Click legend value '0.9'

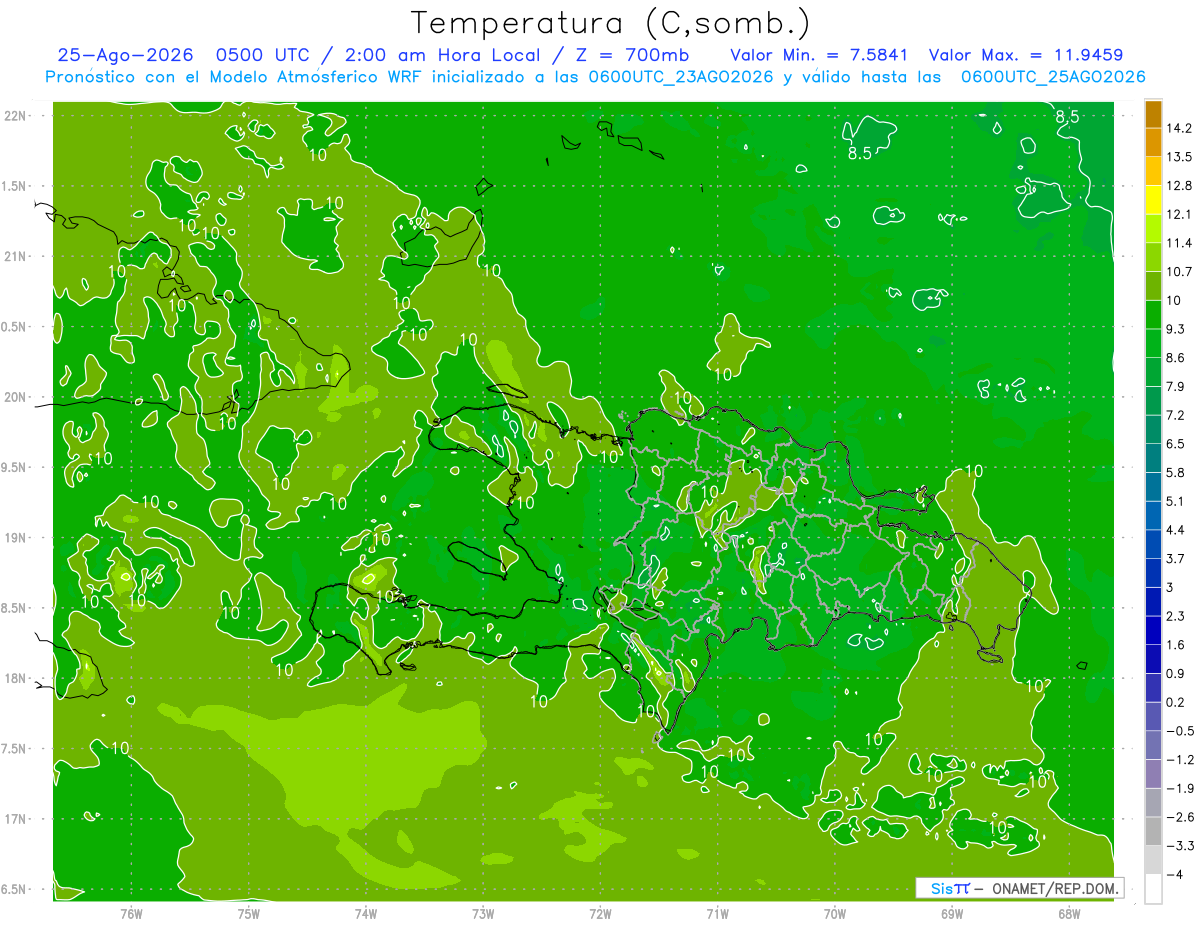(x=1176, y=674)
